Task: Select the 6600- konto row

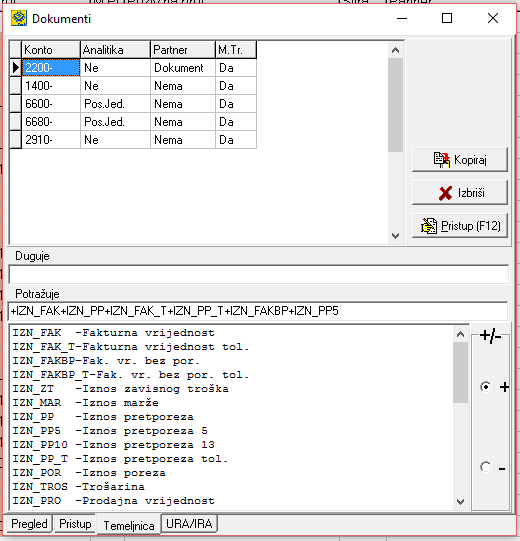Action: pyautogui.click(x=133, y=104)
